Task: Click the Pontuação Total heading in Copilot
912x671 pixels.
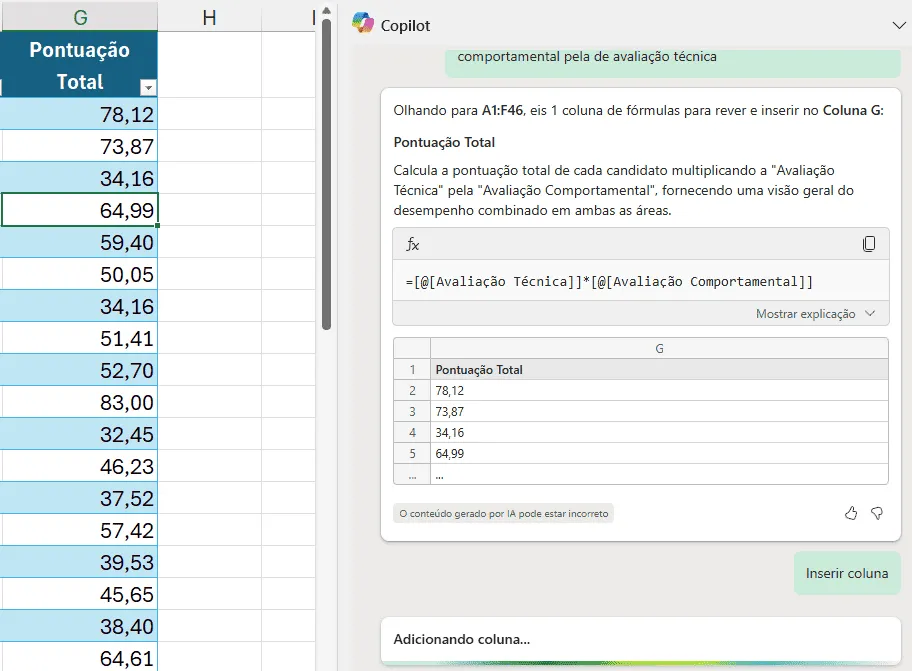Action: pyautogui.click(x=444, y=142)
